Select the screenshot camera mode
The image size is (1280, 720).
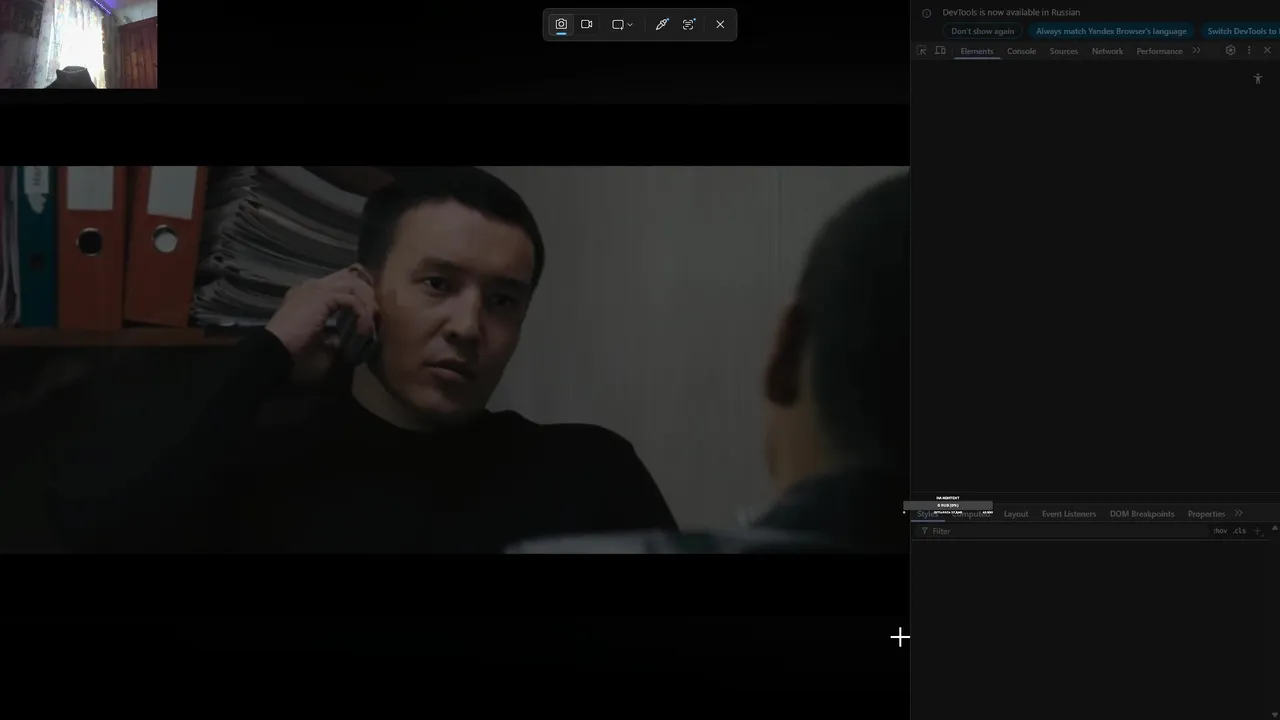click(561, 24)
